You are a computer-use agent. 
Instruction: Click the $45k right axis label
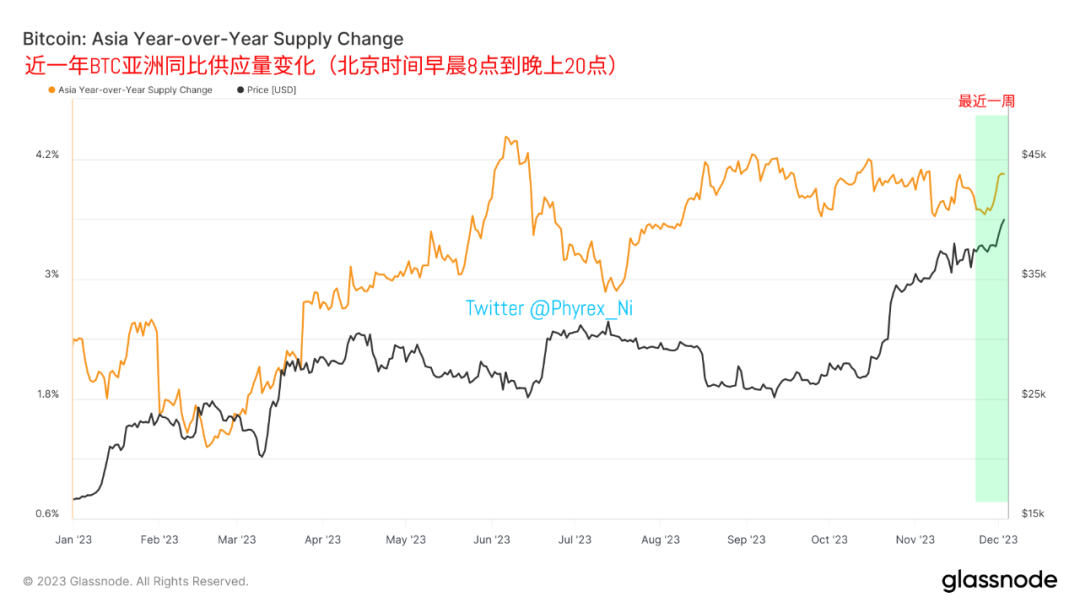tap(1034, 155)
